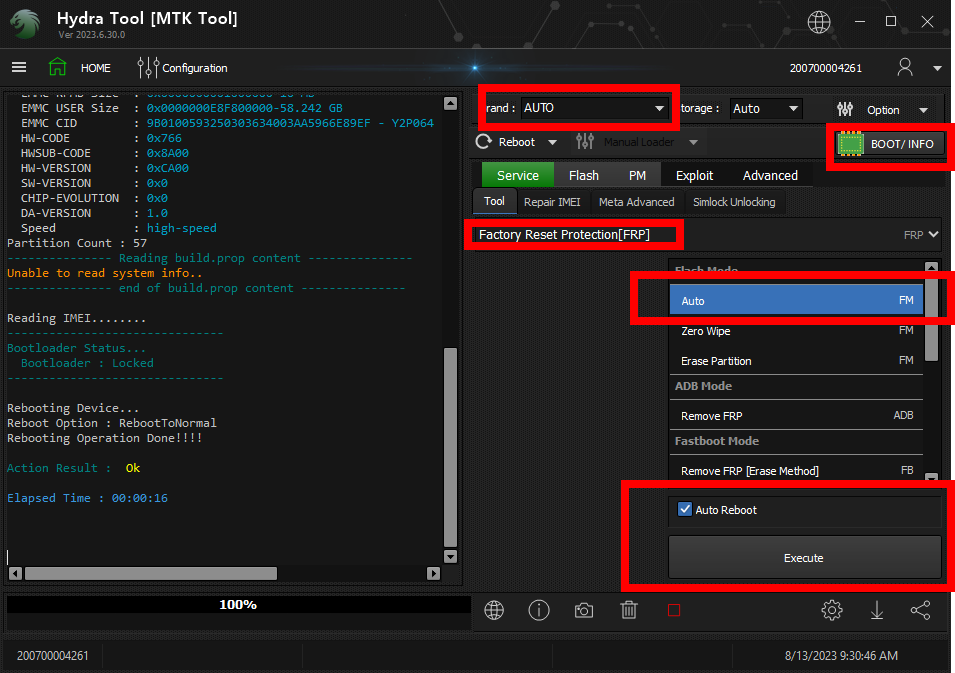
Task: Click the language globe icon in title bar
Action: click(819, 22)
